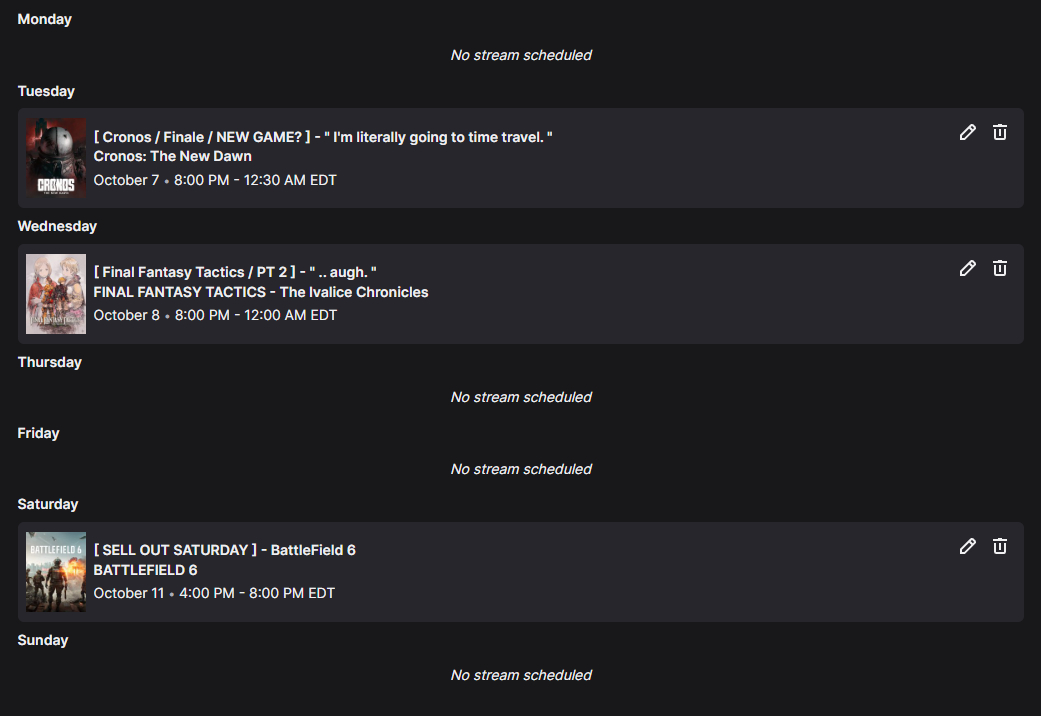This screenshot has width=1041, height=716.
Task: Select the October 8 stream time
Action: (215, 315)
